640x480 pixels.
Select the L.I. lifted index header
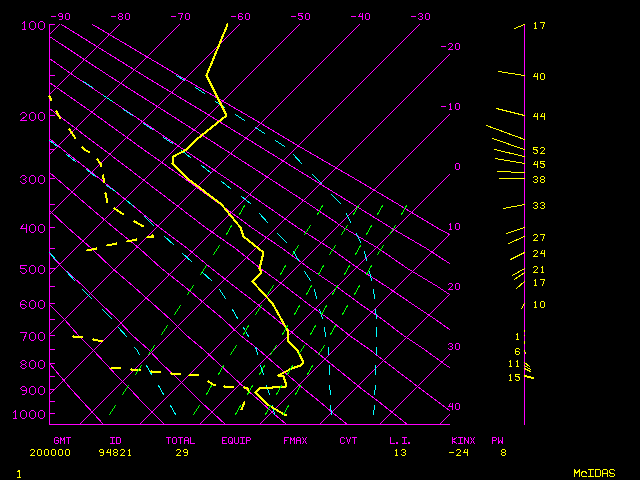pyautogui.click(x=400, y=440)
